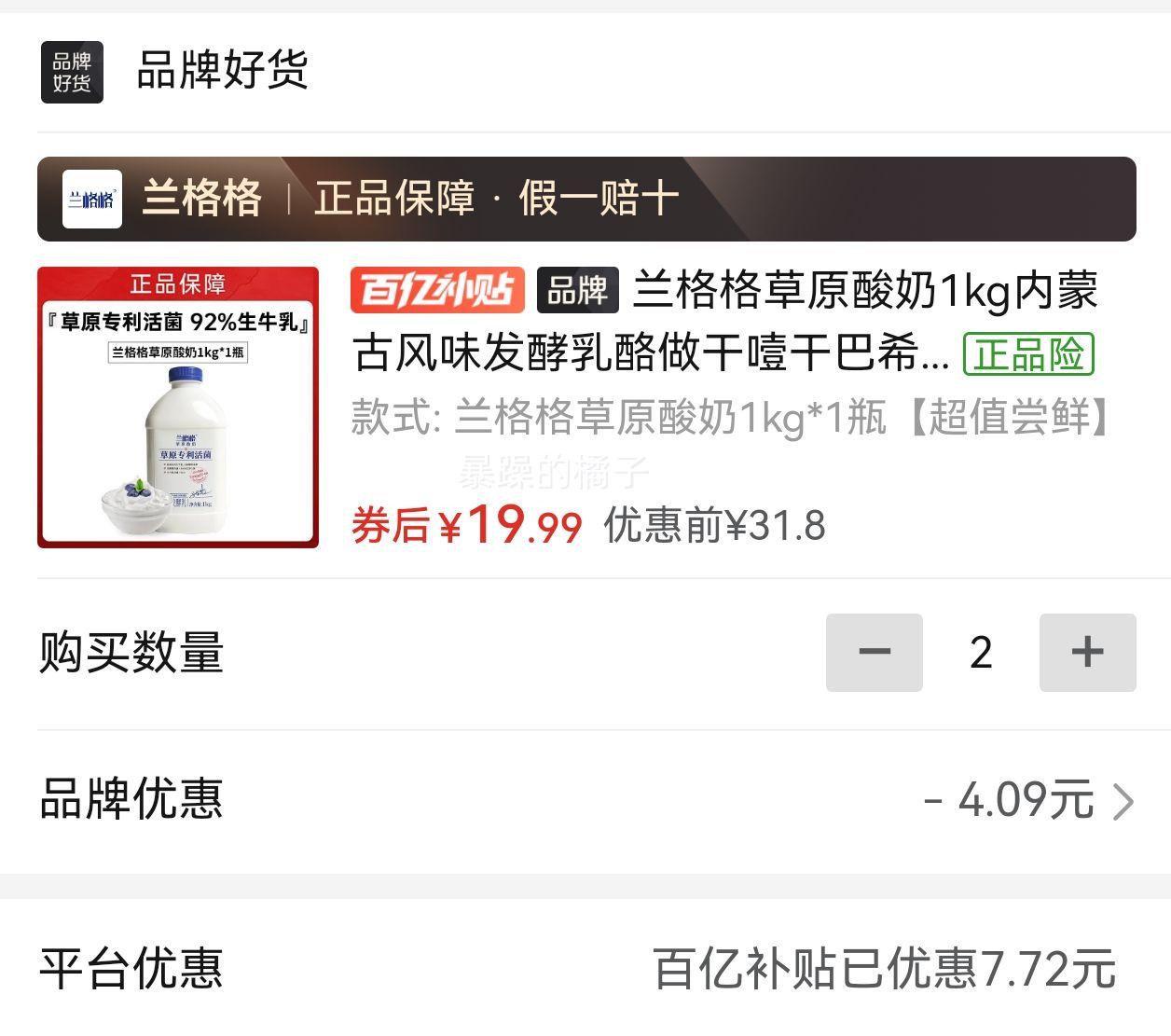Open the 兰格格草原酸奶 product title
The width and height of the screenshot is (1171, 1036).
pyautogui.click(x=725, y=322)
